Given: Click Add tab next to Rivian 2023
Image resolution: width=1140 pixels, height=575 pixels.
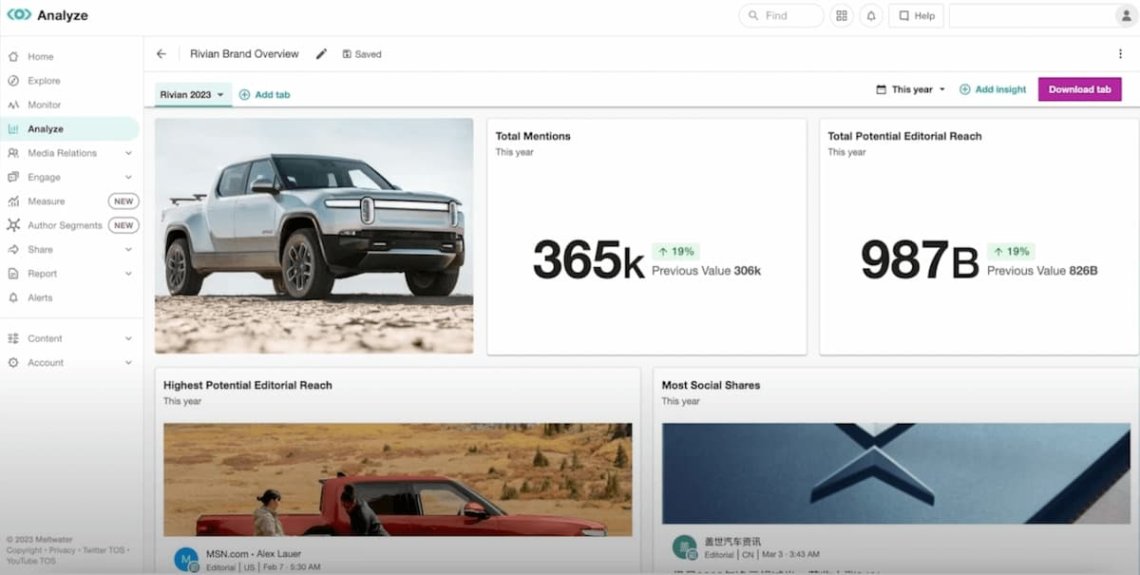Looking at the screenshot, I should 265,94.
